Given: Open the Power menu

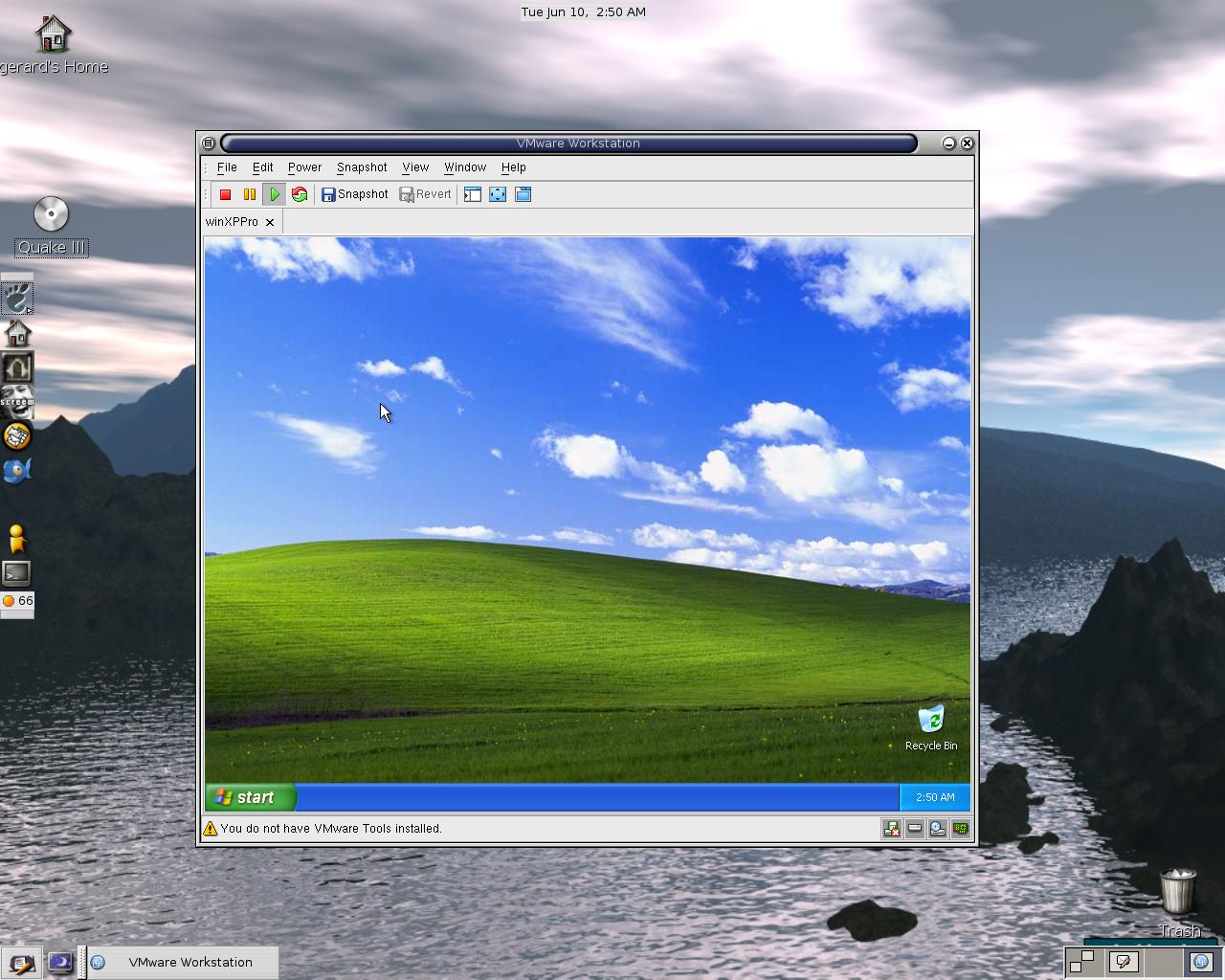Looking at the screenshot, I should [x=304, y=167].
